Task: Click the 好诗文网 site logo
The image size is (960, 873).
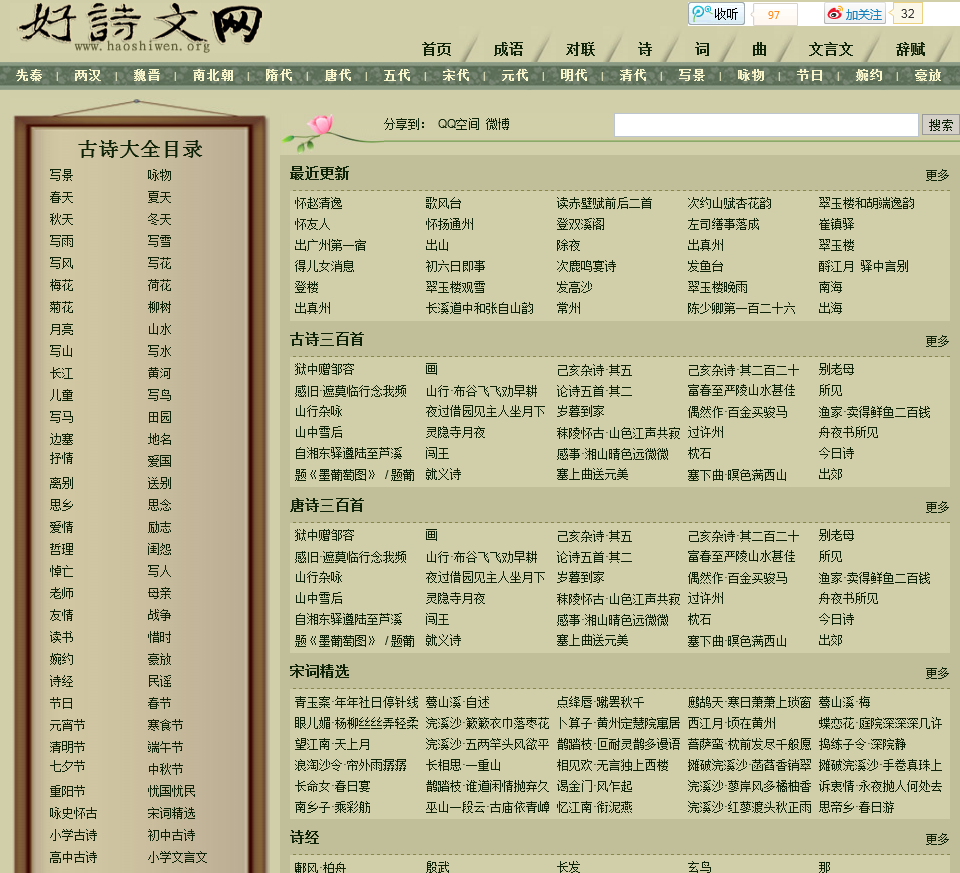Action: (x=140, y=28)
